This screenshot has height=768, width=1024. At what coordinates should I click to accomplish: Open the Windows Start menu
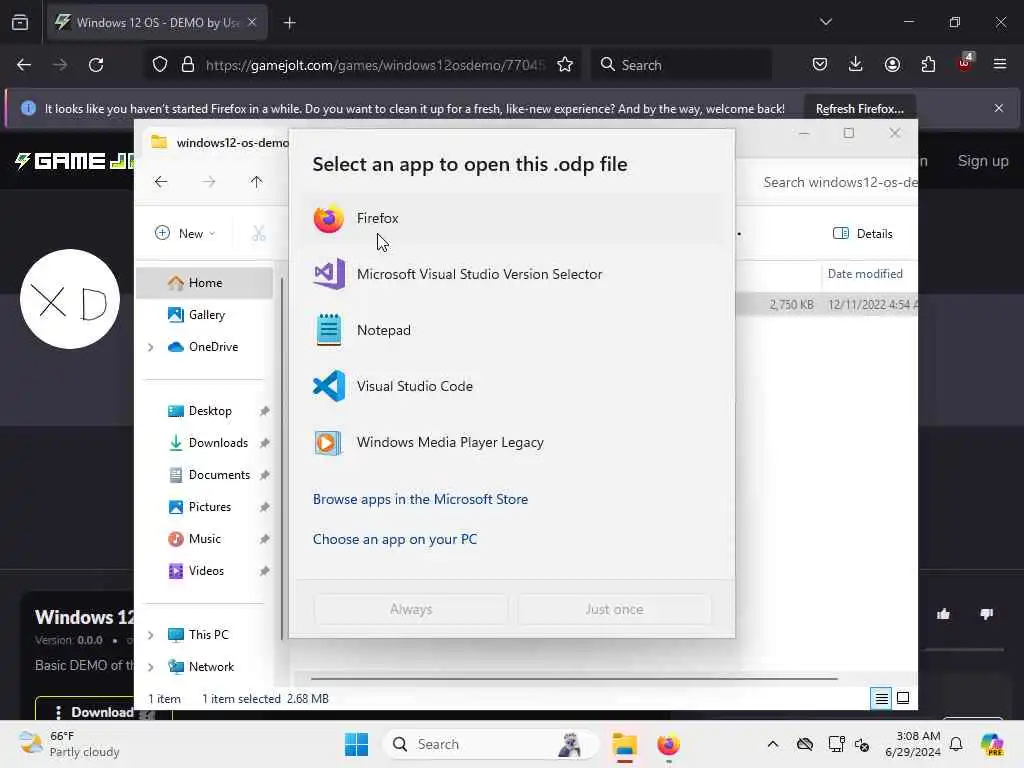(357, 744)
